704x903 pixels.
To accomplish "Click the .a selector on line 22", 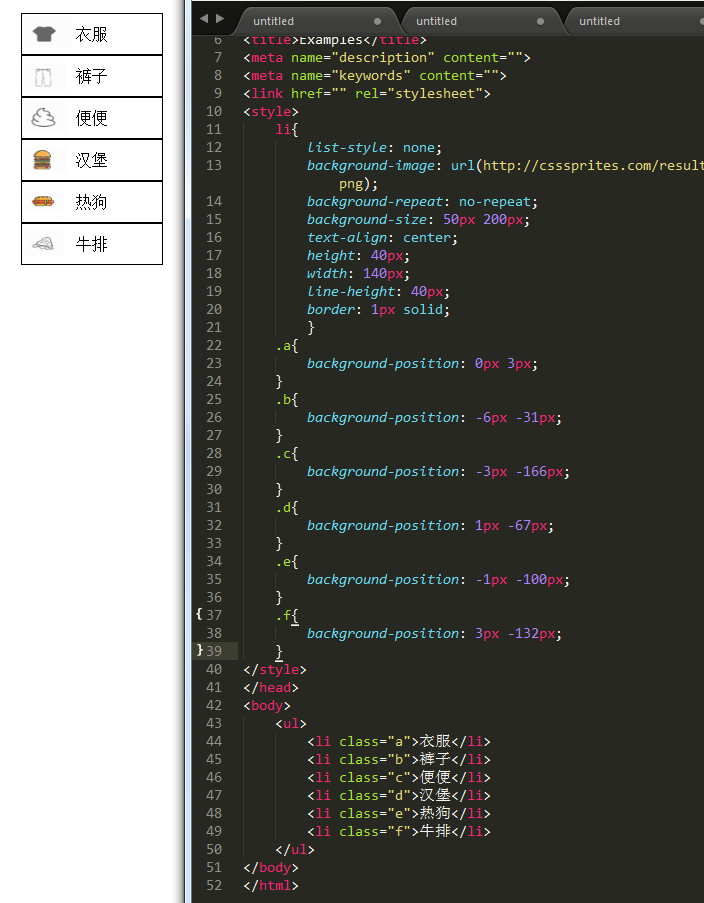I will click(283, 346).
